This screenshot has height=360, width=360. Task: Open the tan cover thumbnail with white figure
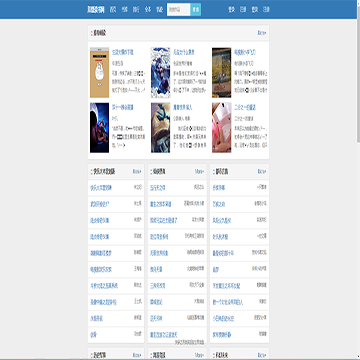tap(99, 73)
